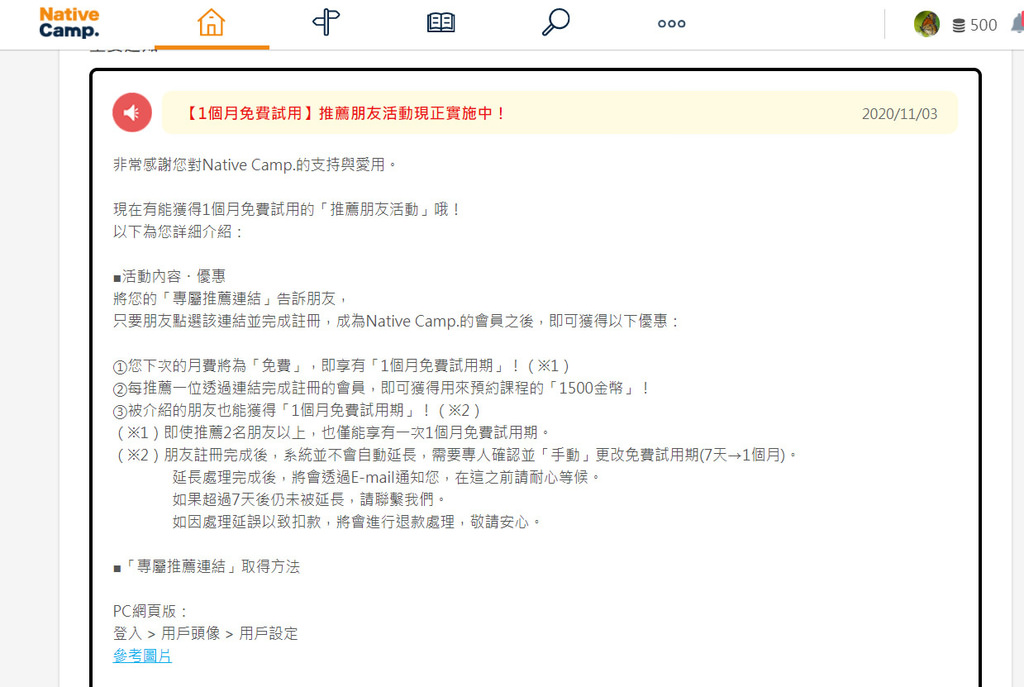Click the PC網頁版: label
The width and height of the screenshot is (1024, 687).
(150, 611)
